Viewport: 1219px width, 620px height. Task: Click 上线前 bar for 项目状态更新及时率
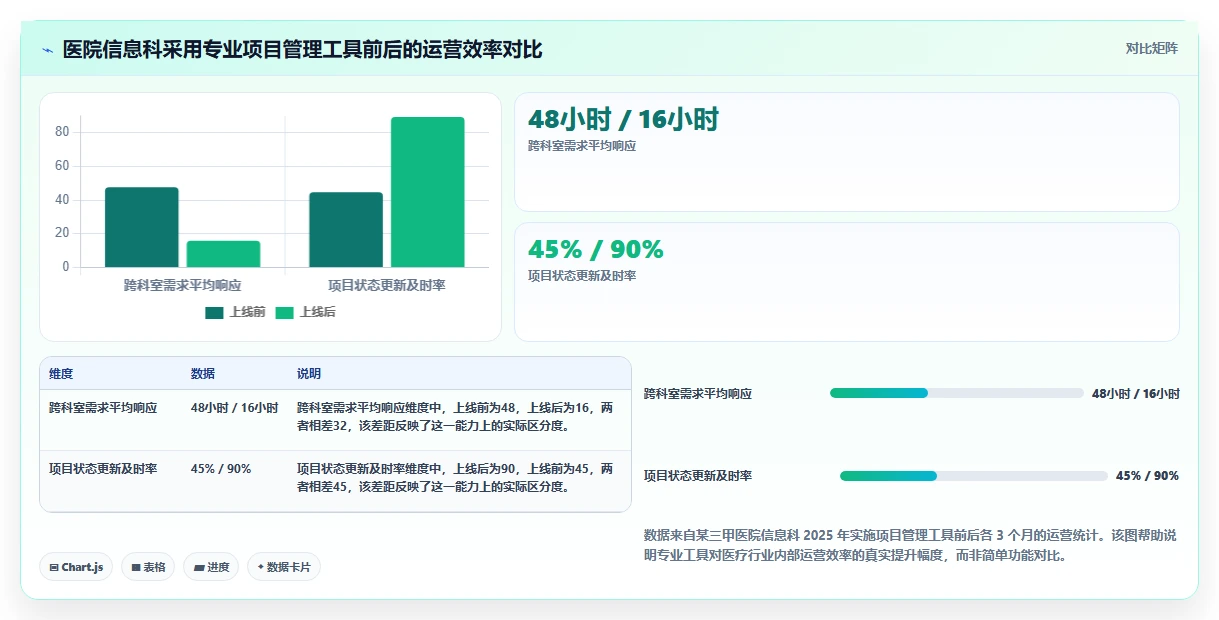pos(346,229)
